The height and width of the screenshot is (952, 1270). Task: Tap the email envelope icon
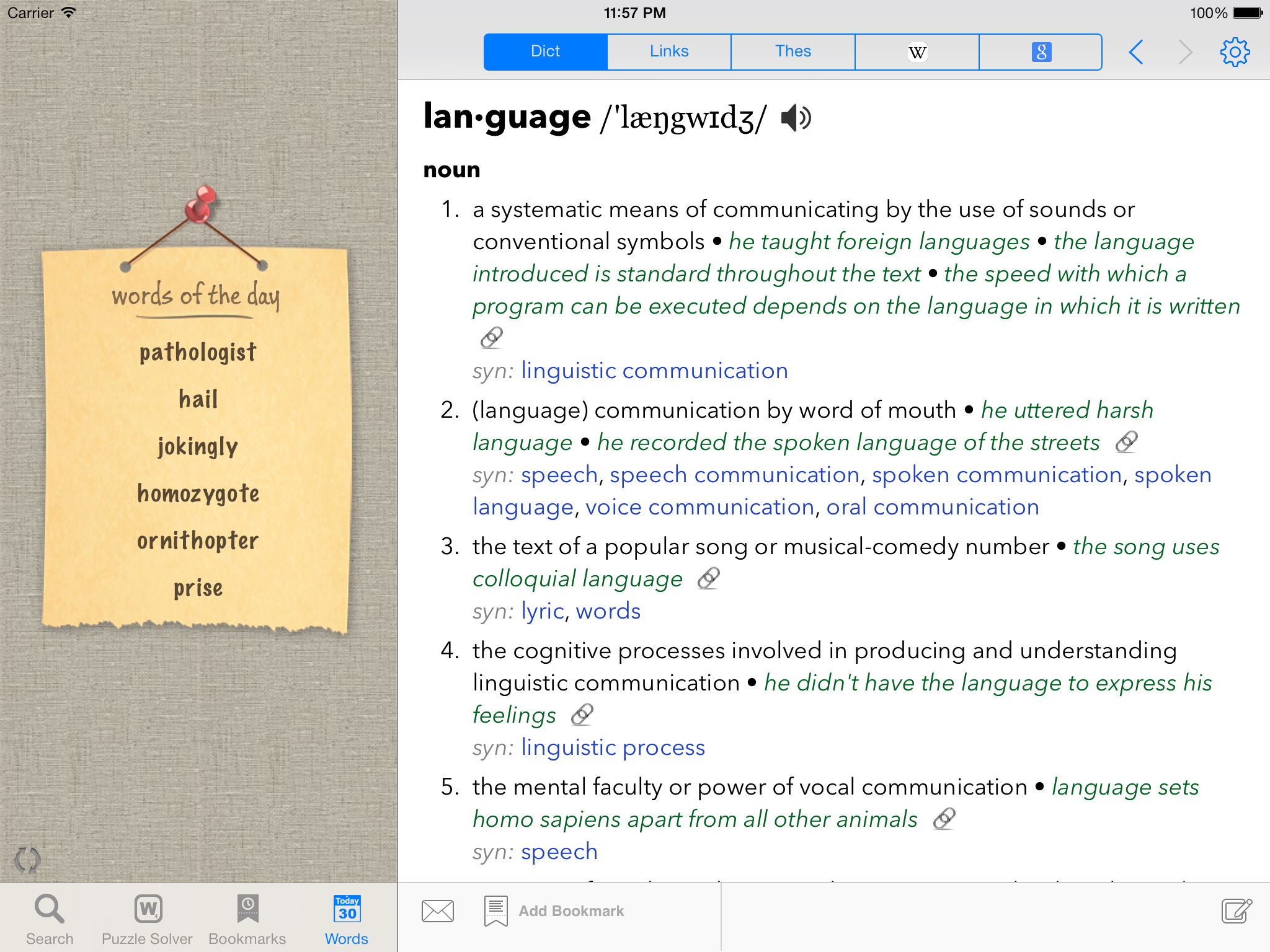pyautogui.click(x=438, y=911)
